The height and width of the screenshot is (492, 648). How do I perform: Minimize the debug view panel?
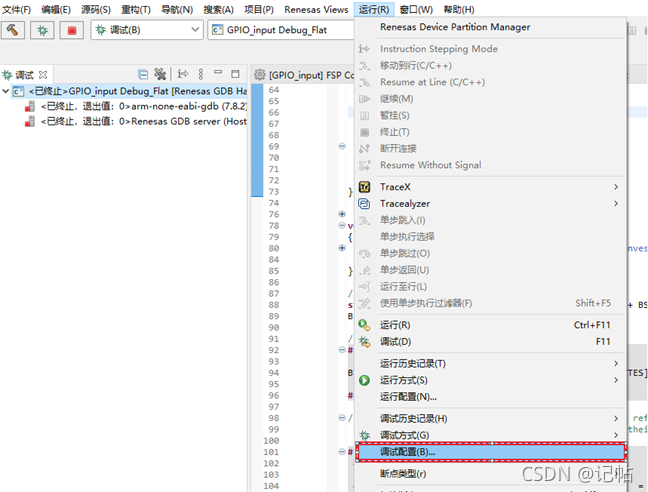click(x=218, y=72)
